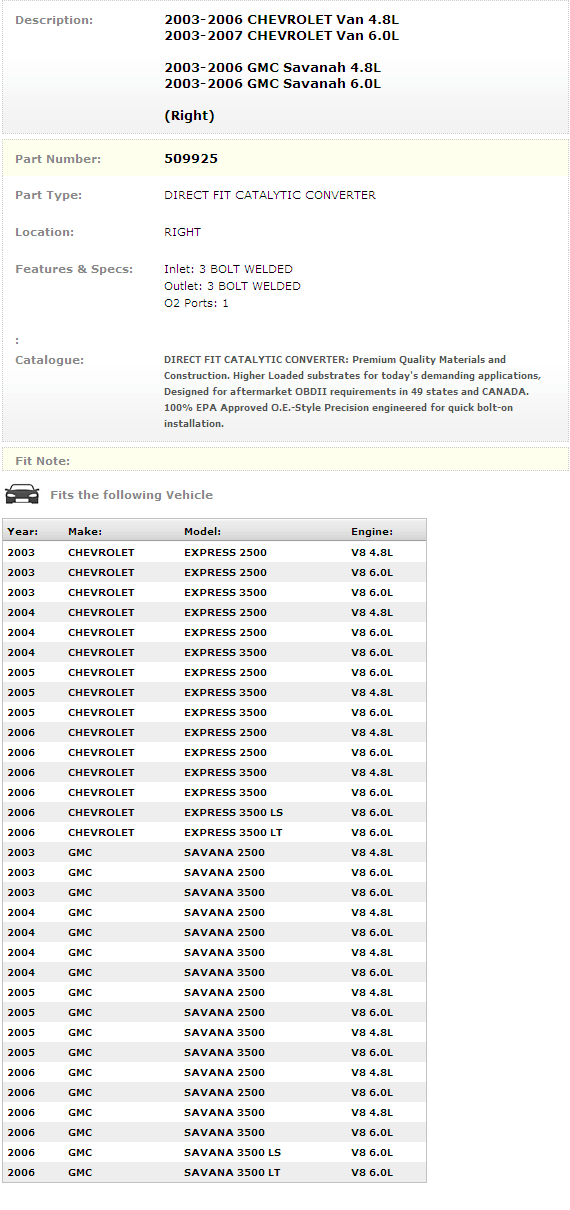
Task: Click the Fits the following Vehicle heading
Action: (x=131, y=495)
